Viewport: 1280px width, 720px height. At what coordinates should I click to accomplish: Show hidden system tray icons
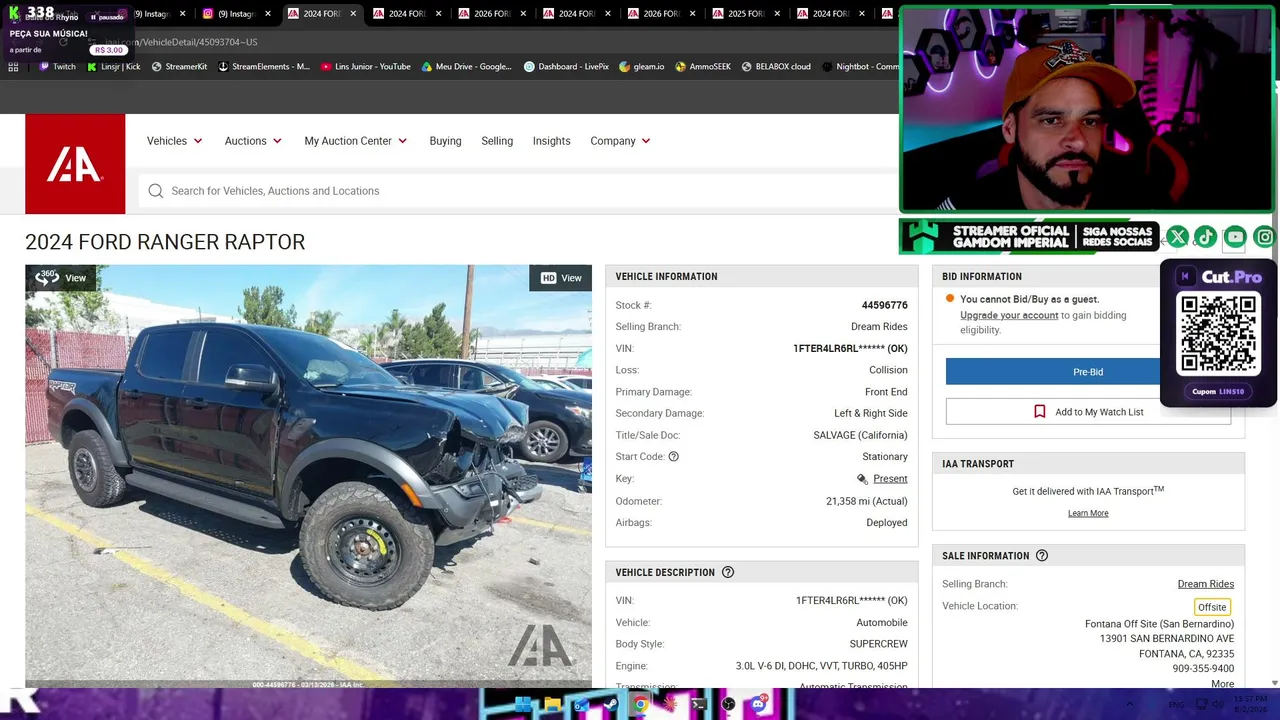pyautogui.click(x=1130, y=705)
